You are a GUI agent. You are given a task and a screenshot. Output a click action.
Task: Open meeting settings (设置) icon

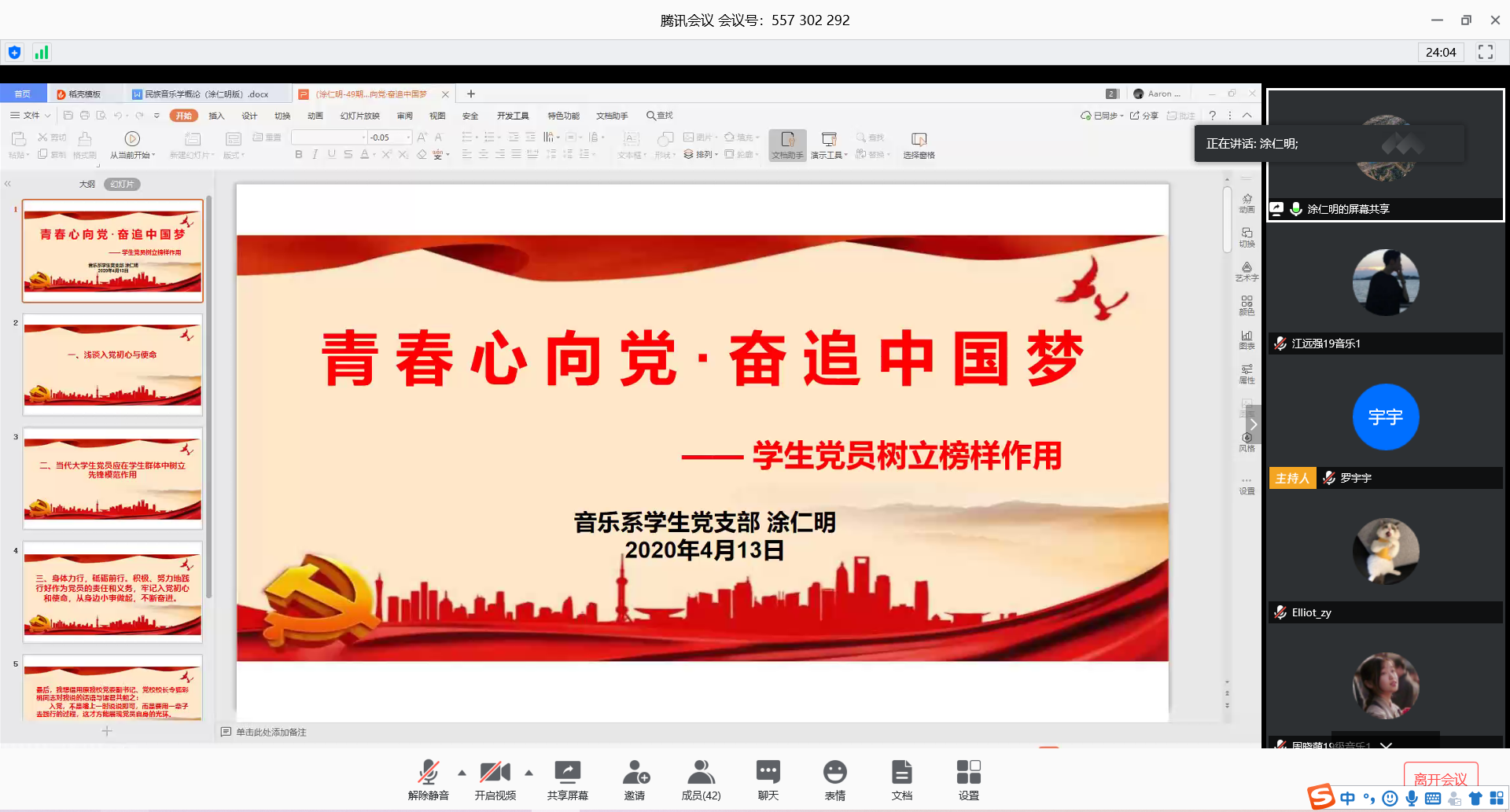968,773
